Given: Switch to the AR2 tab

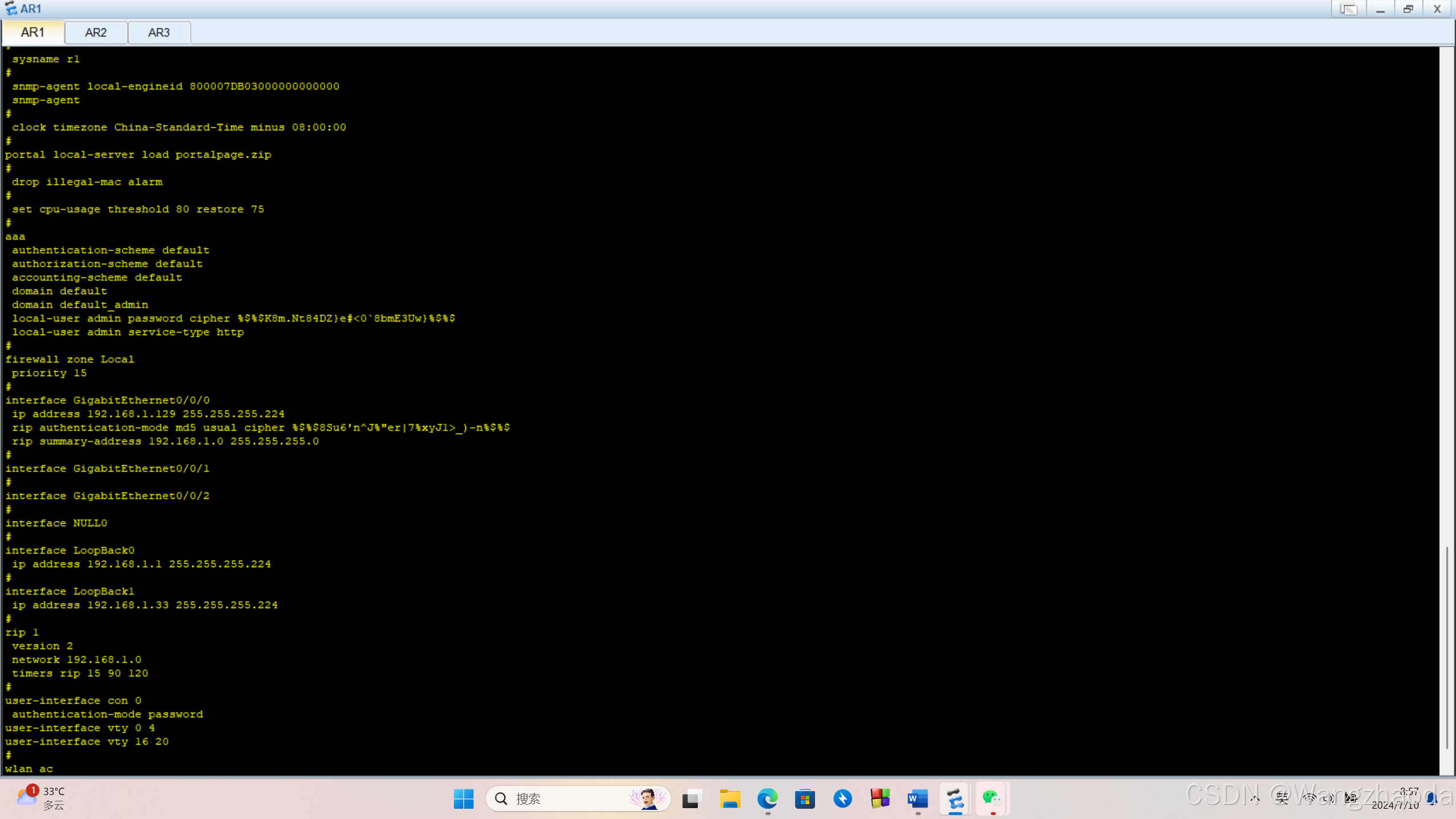Looking at the screenshot, I should 96,32.
